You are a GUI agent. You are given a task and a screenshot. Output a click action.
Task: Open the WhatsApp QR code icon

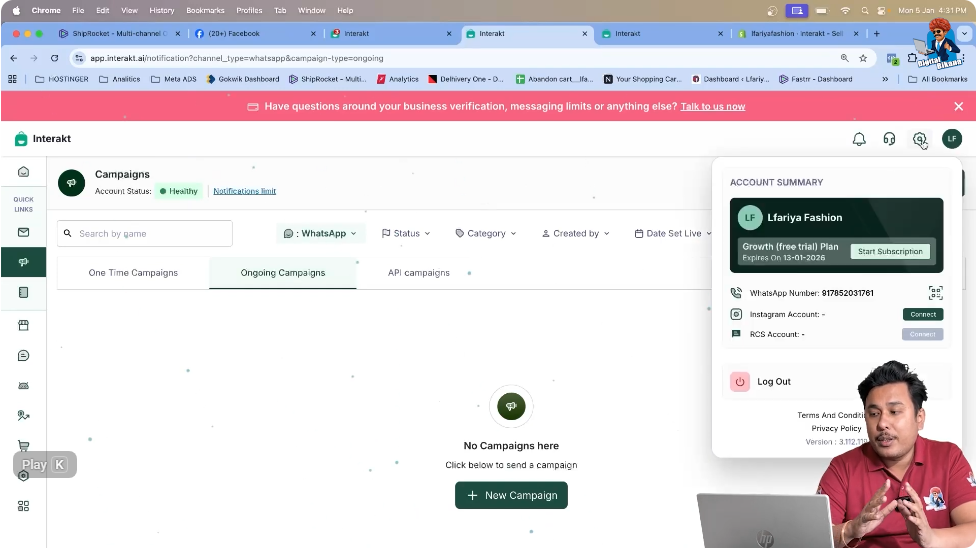pyautogui.click(x=935, y=293)
